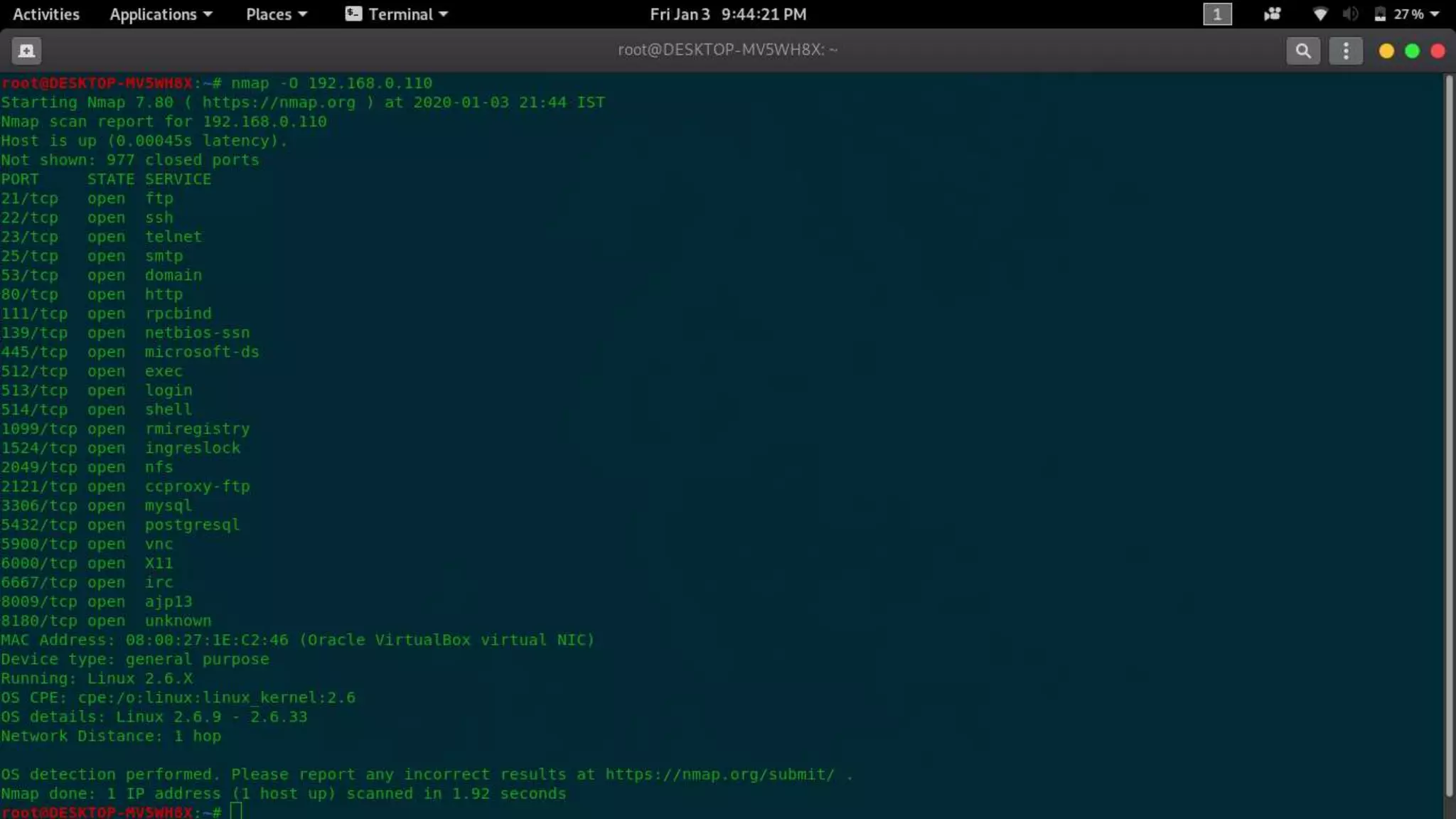This screenshot has height=819, width=1456.
Task: Maximize window with green button
Action: coord(1412,50)
